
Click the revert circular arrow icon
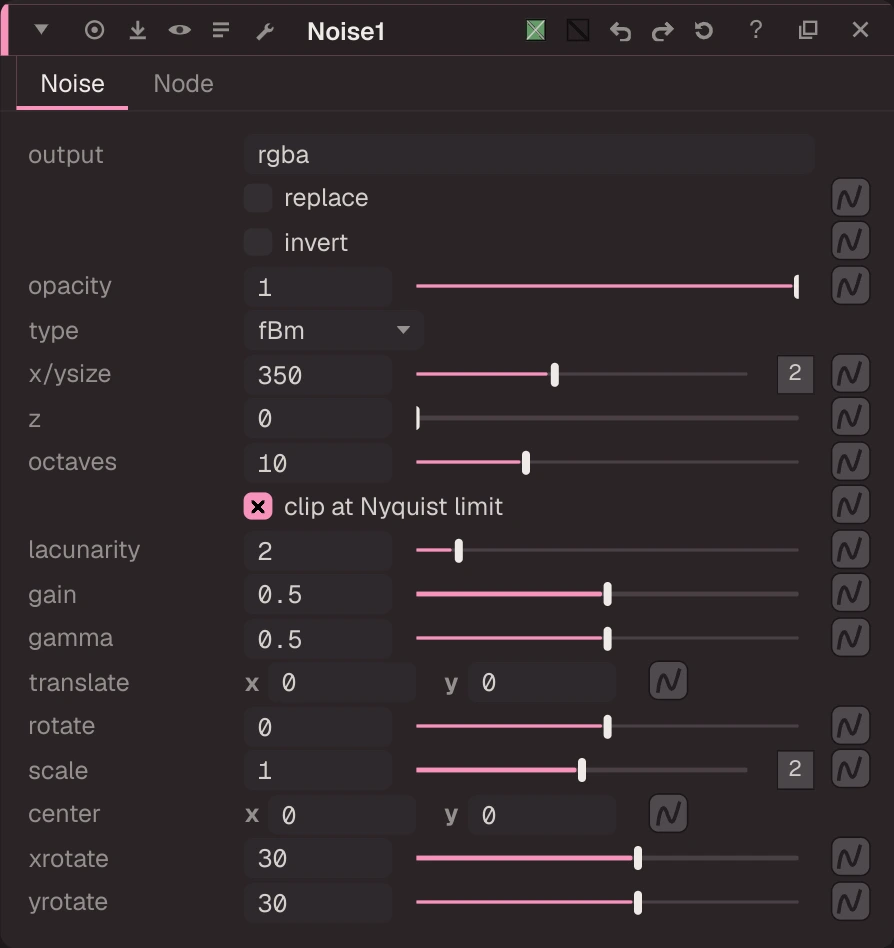(x=704, y=30)
